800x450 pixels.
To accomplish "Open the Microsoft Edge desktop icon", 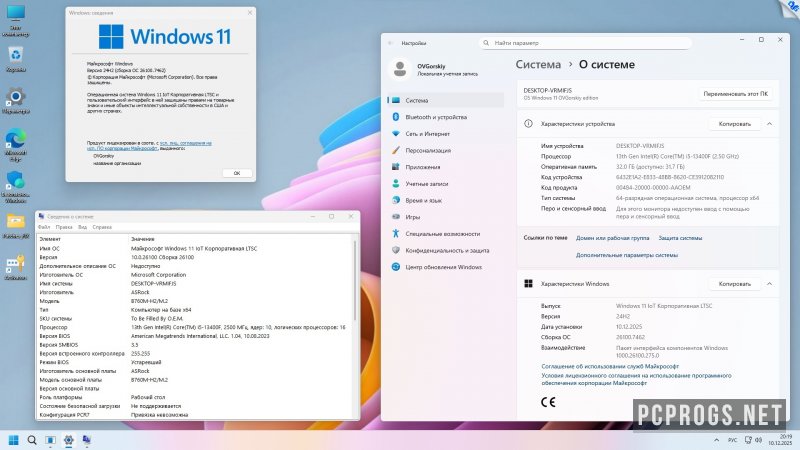I will (x=16, y=145).
